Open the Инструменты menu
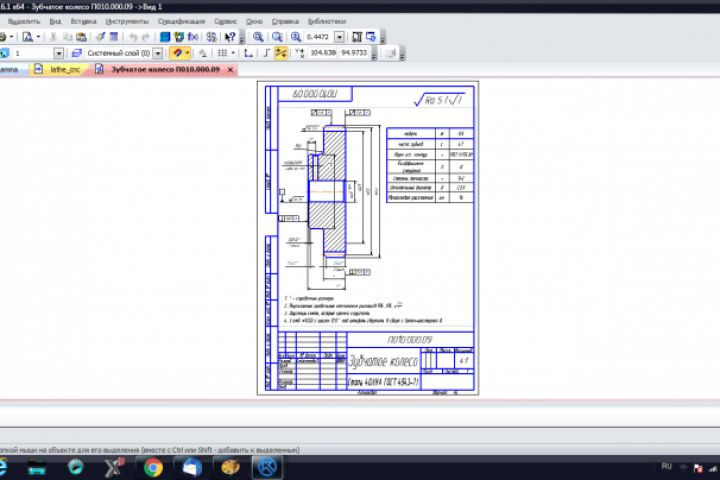 pyautogui.click(x=126, y=20)
